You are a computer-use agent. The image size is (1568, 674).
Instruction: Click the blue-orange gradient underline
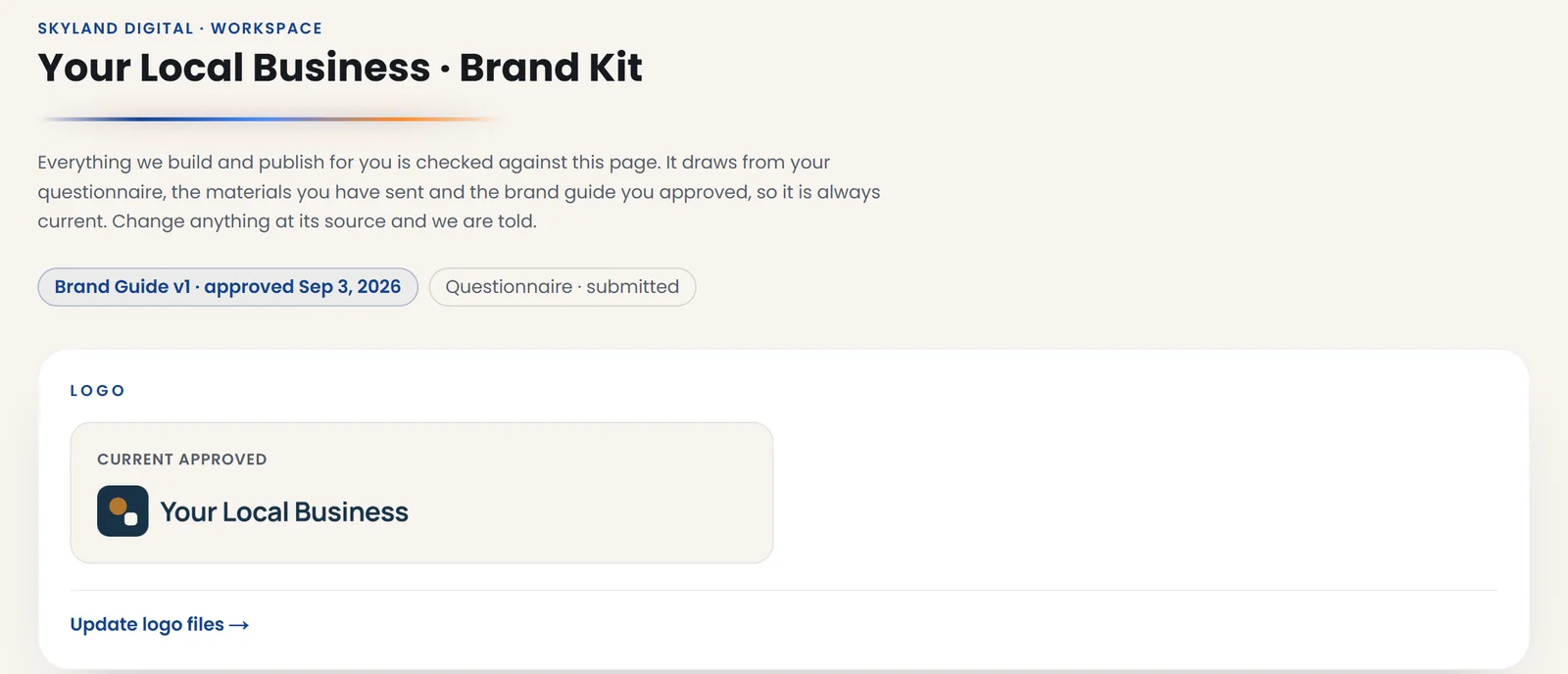pos(269,120)
